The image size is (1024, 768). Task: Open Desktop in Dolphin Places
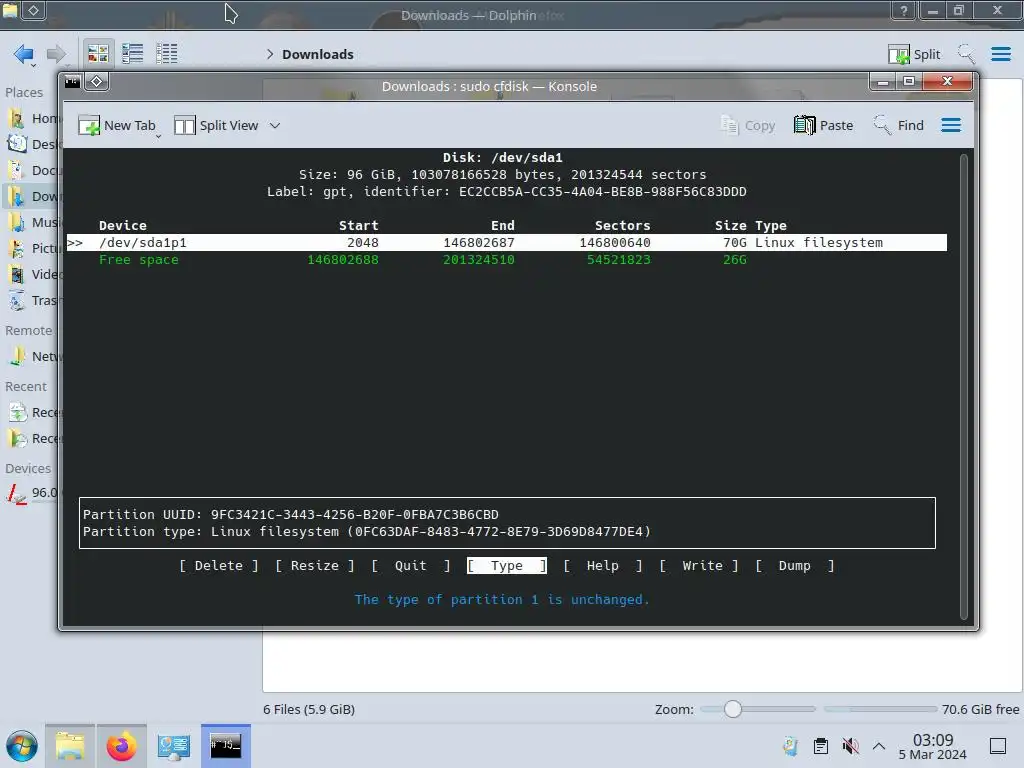[x=34, y=144]
